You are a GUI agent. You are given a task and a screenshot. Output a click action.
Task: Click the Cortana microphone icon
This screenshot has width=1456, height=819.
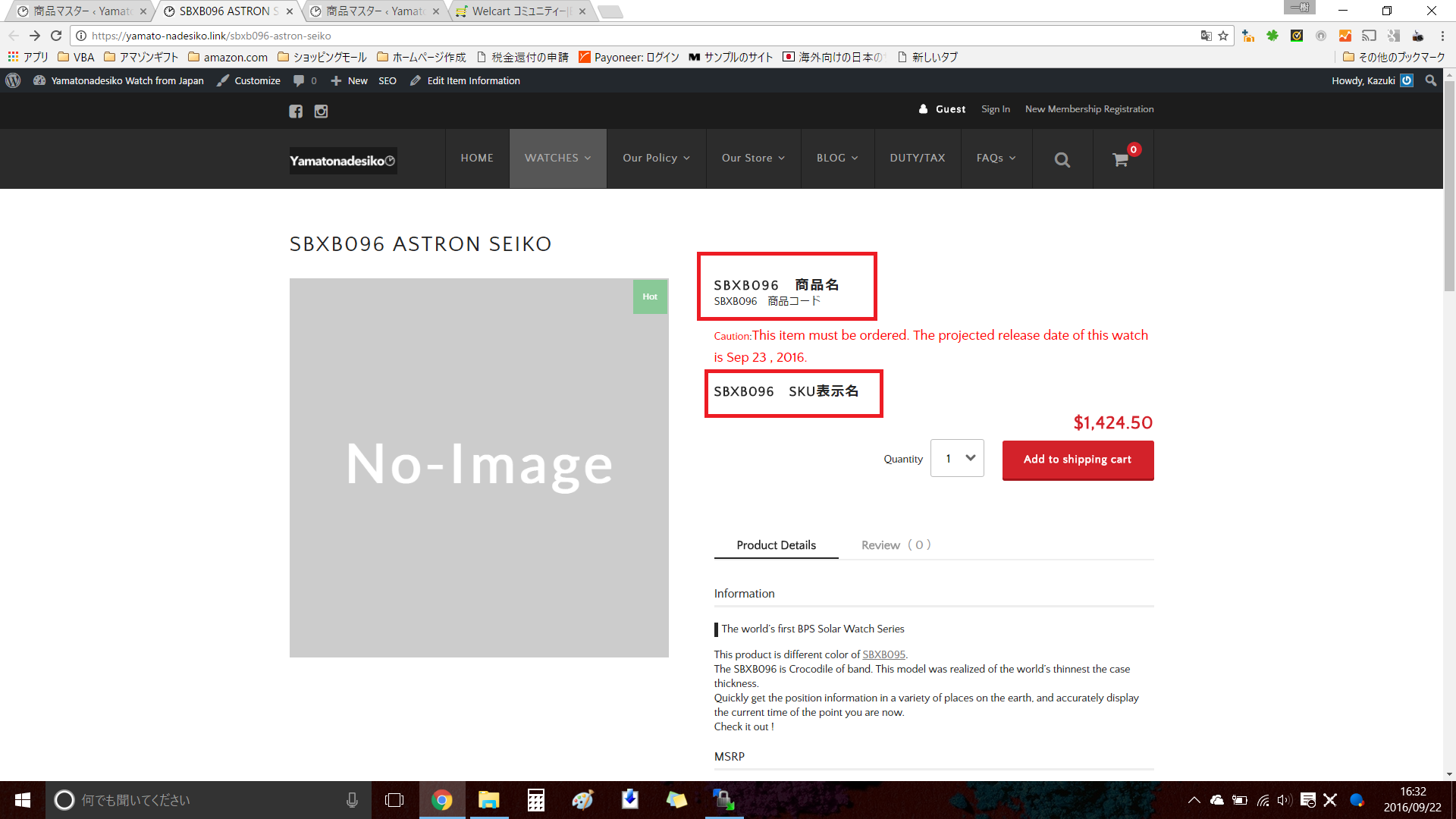point(352,800)
